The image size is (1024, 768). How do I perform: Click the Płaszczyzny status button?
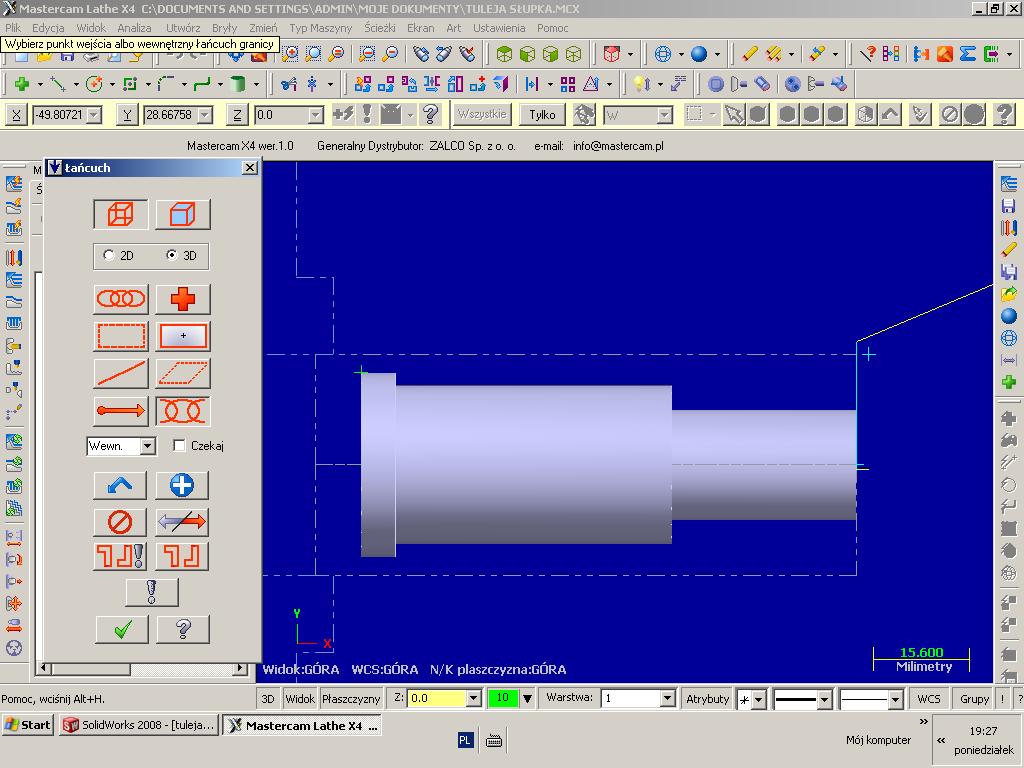(351, 699)
